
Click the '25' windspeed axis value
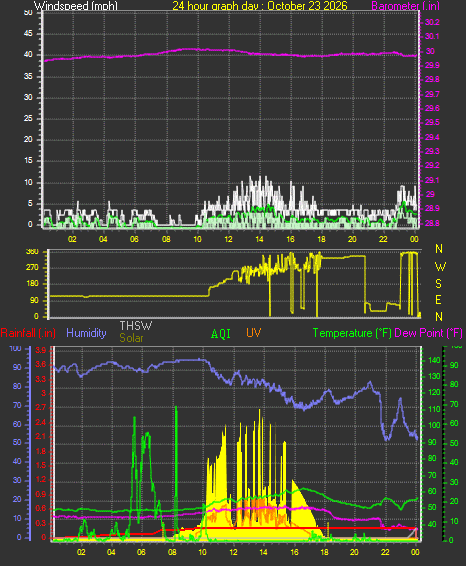tap(28, 118)
